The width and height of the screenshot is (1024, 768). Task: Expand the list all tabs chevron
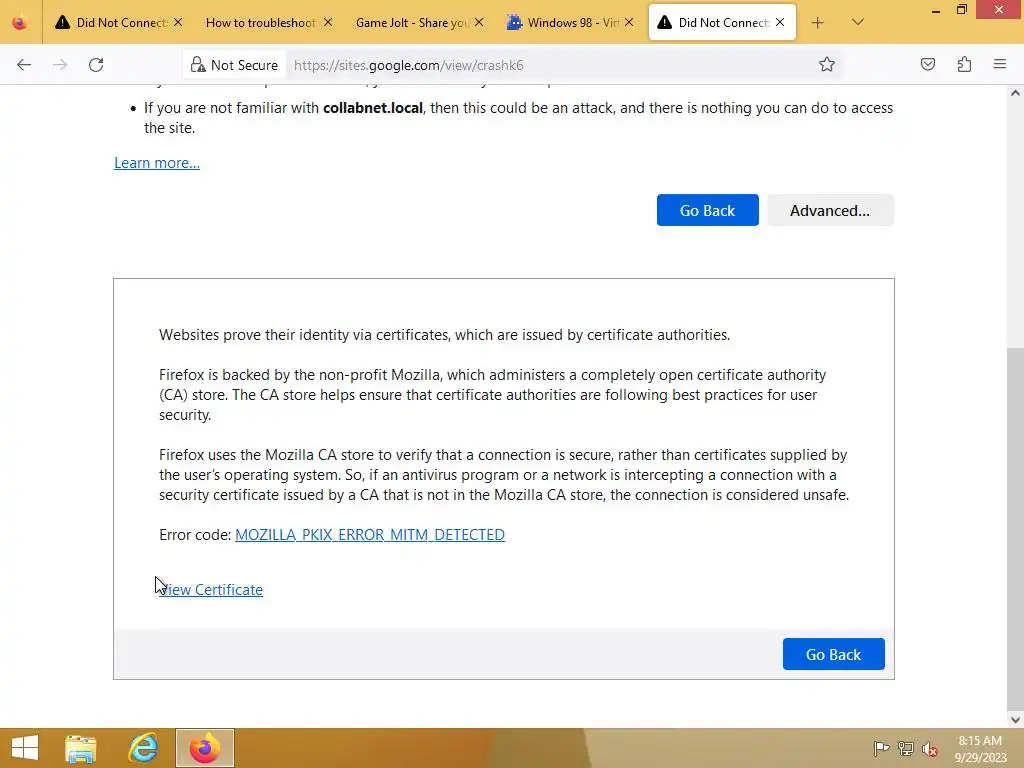(858, 23)
